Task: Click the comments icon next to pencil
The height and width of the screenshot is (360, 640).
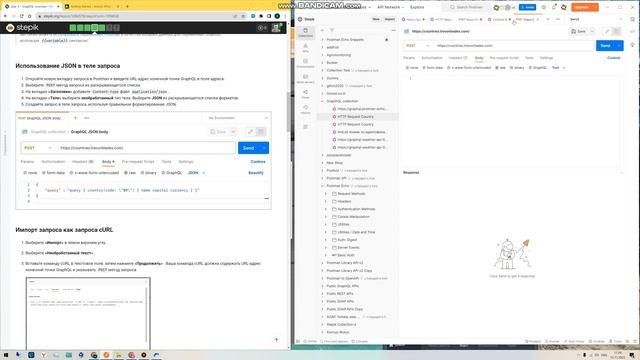Action: pos(616,31)
